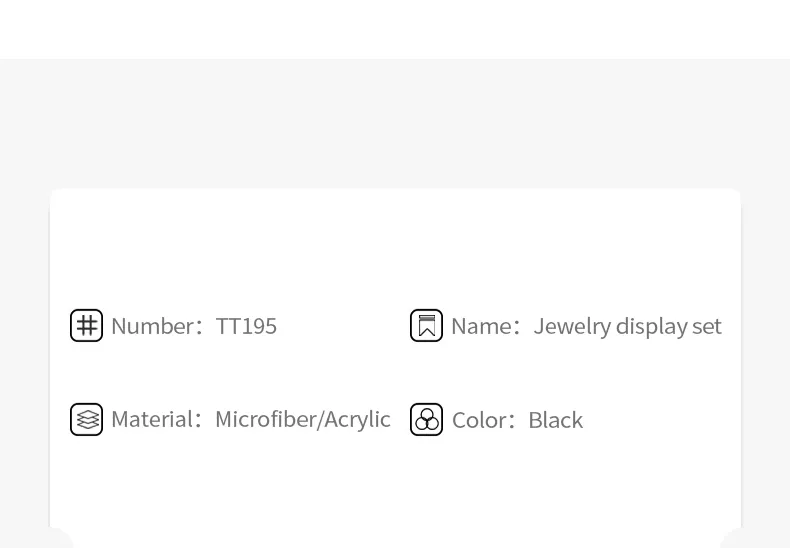Click the rounded white shape at bottom-left corner
This screenshot has width=790, height=548.
[60, 541]
